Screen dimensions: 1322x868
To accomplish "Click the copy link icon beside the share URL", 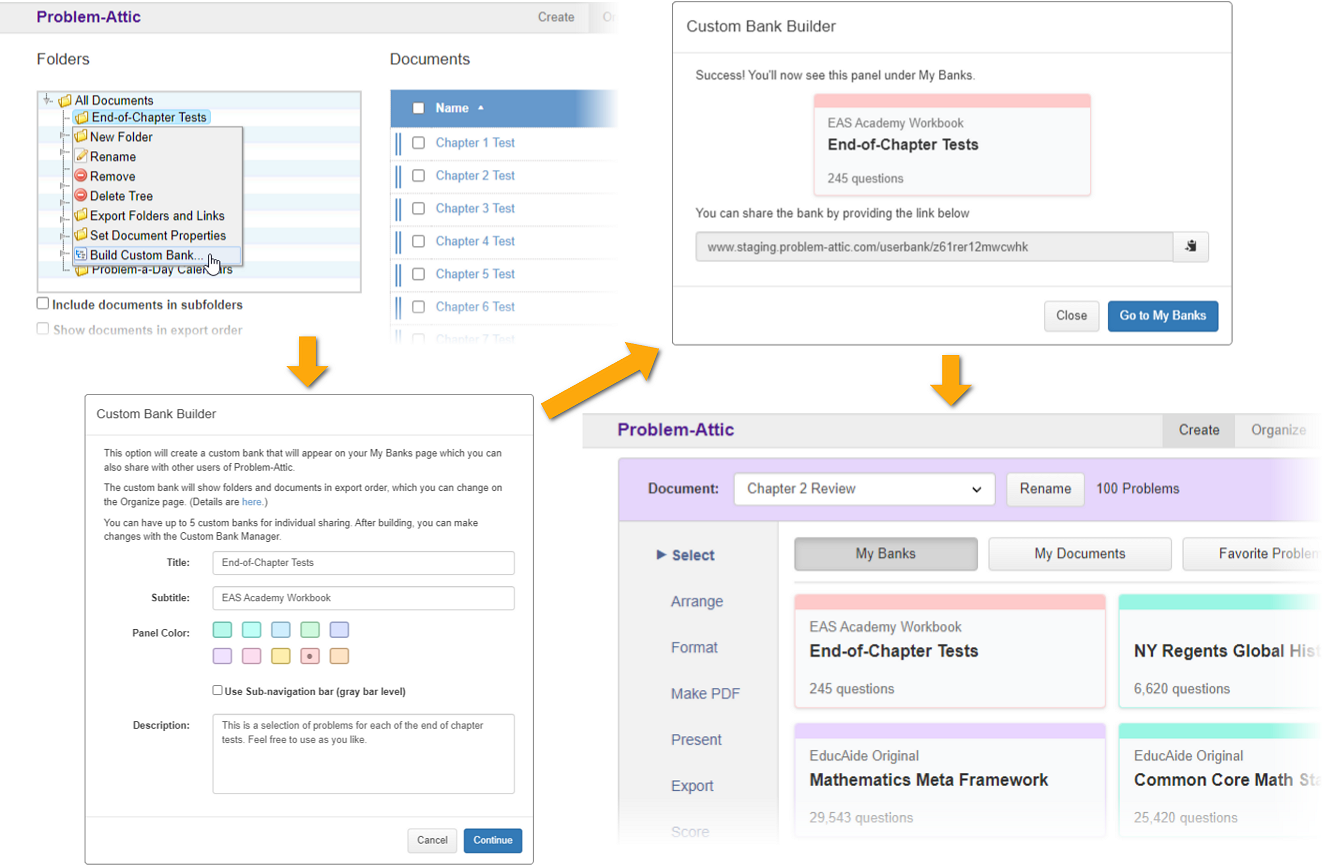I will 1190,247.
